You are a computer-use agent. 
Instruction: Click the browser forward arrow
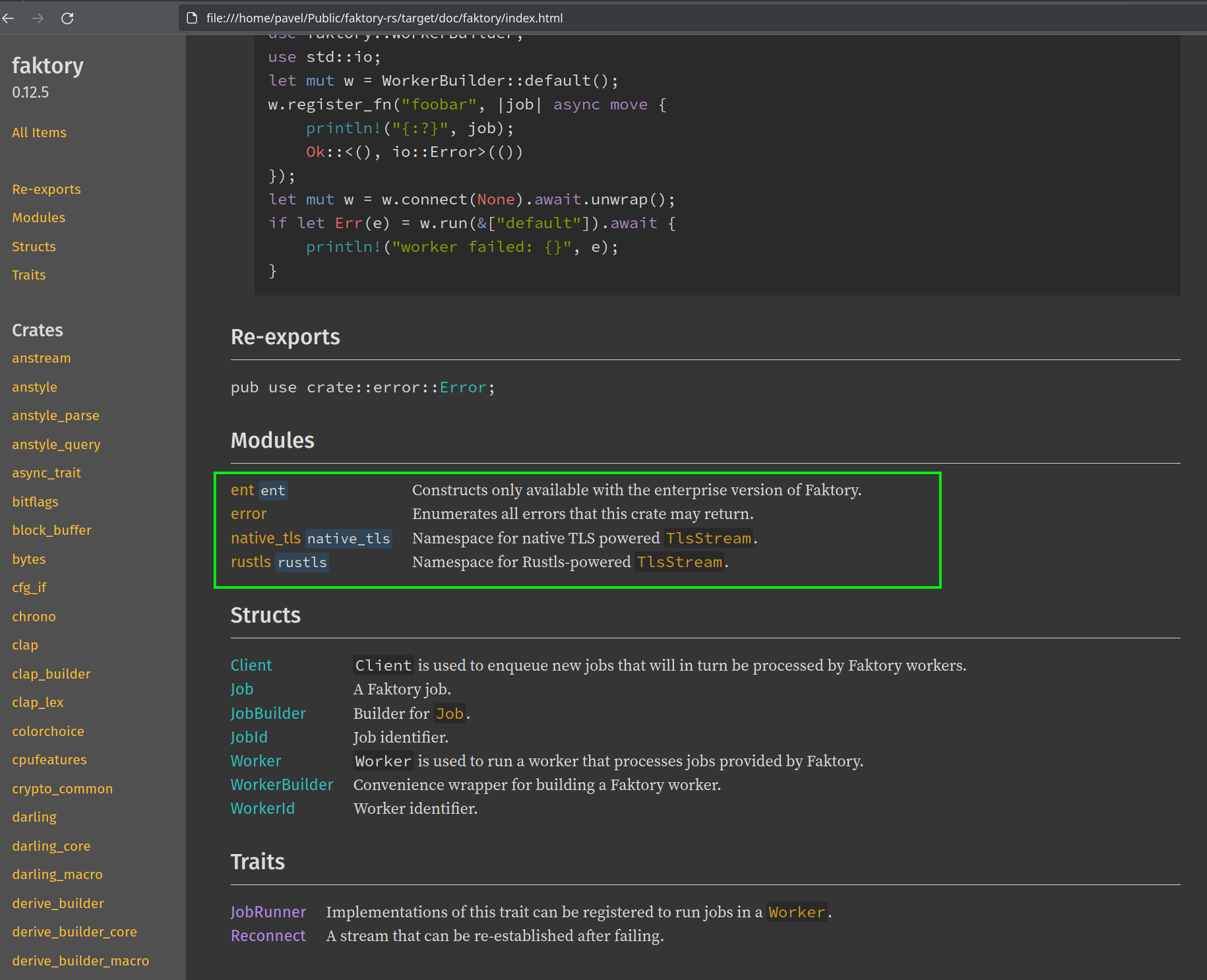pyautogui.click(x=38, y=18)
